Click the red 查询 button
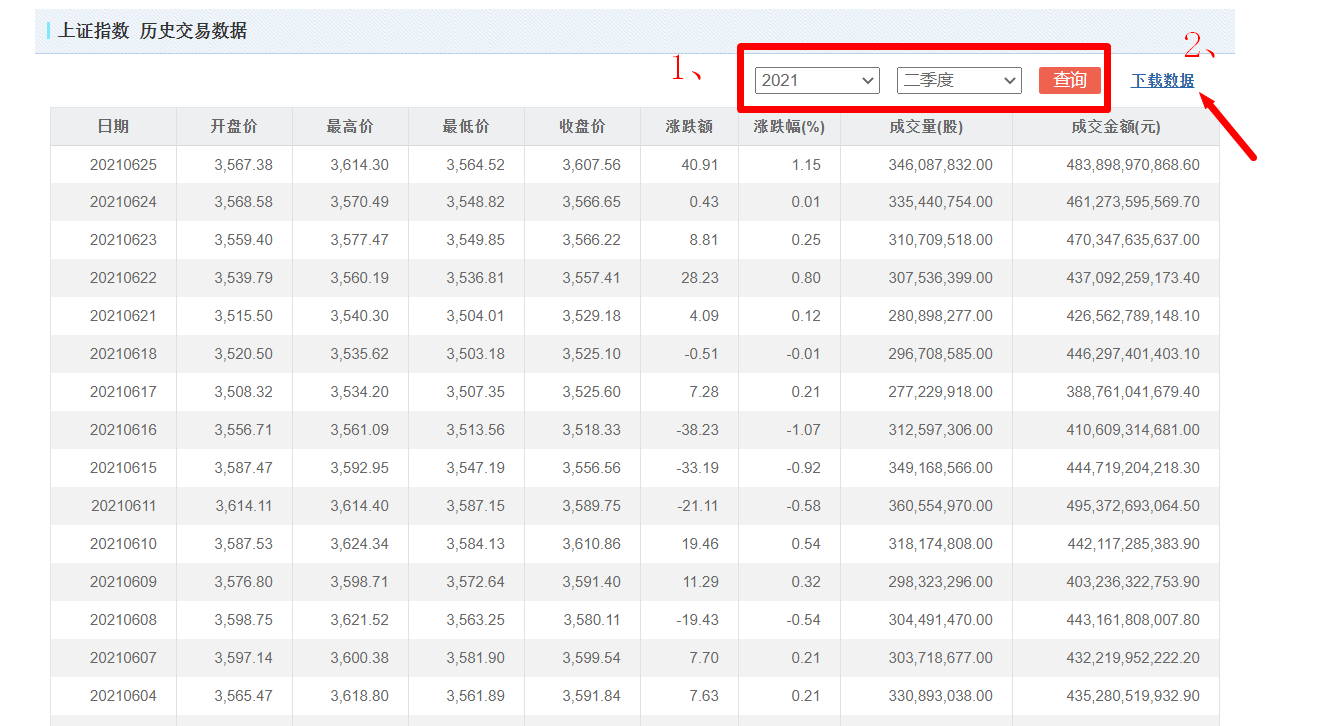 [x=1070, y=80]
